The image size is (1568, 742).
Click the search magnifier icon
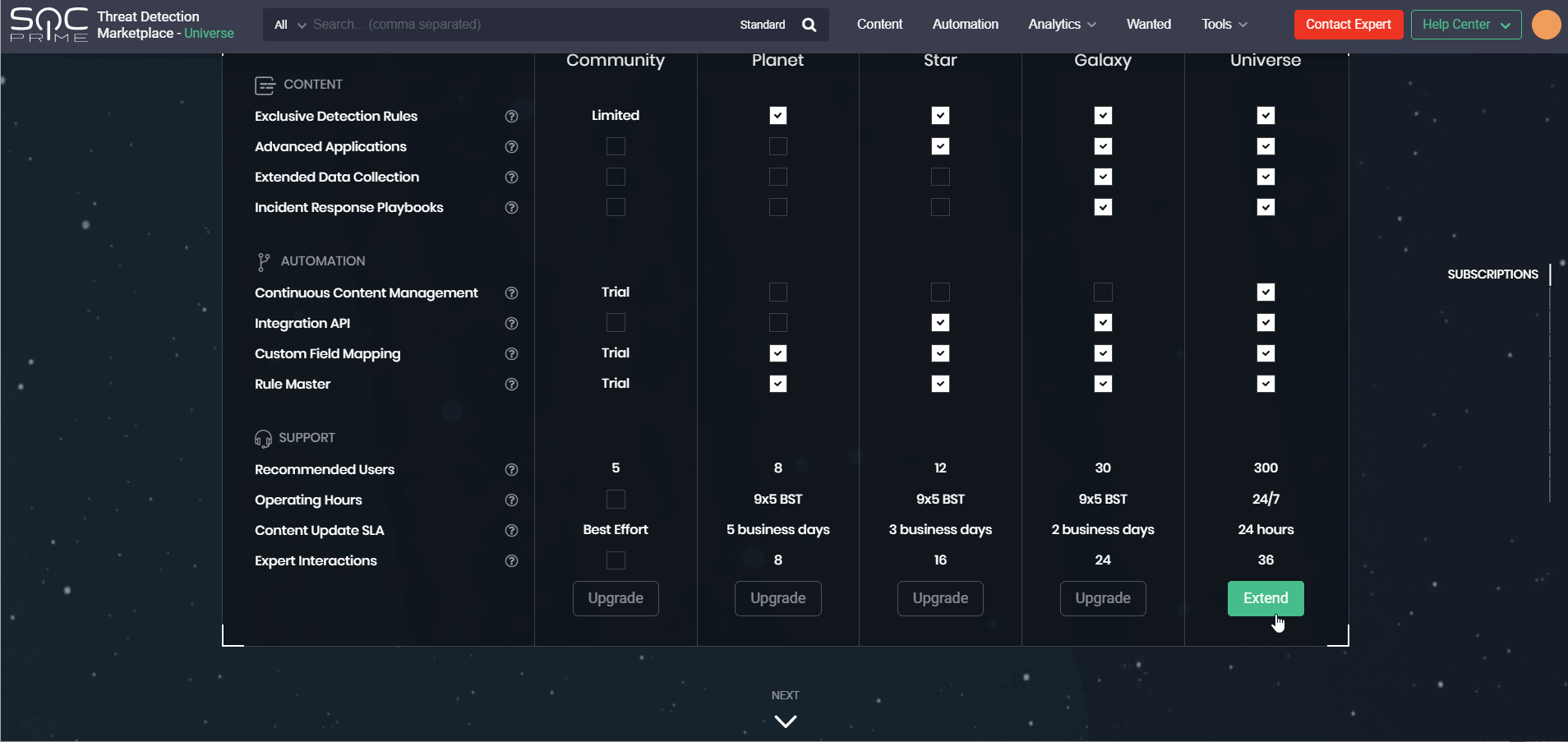point(809,25)
